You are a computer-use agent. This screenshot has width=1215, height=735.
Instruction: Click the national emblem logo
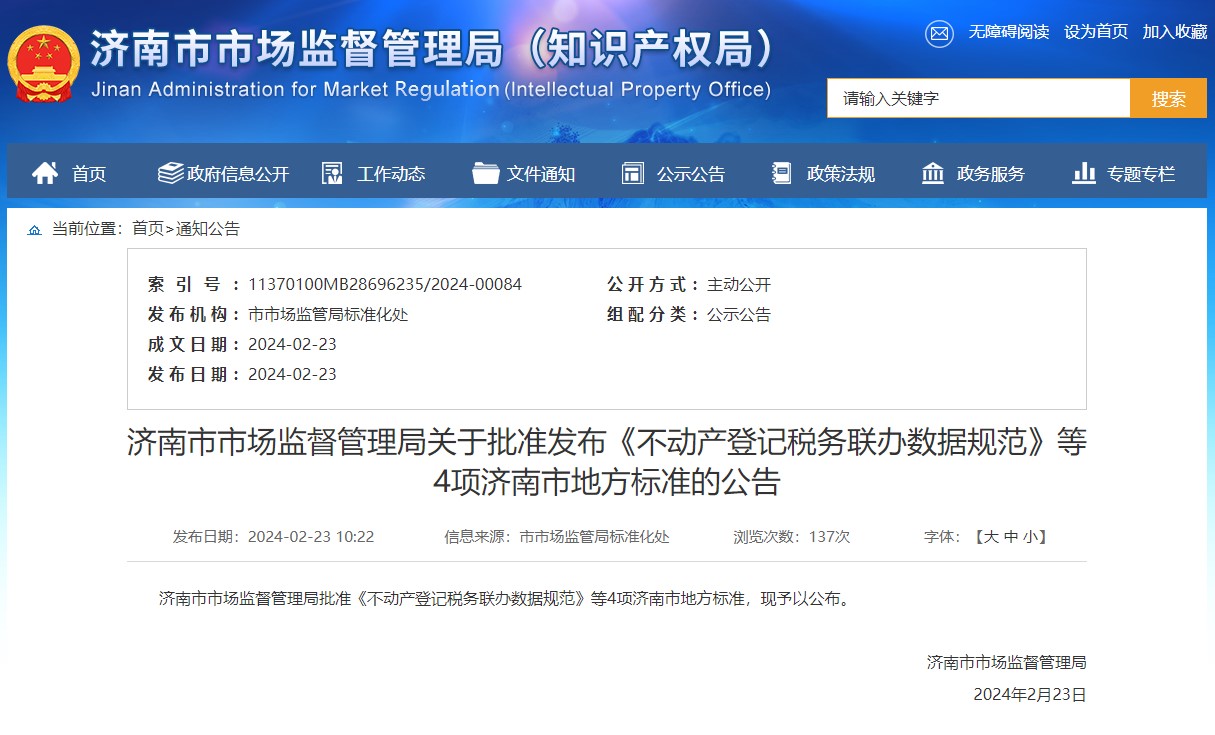pos(42,64)
